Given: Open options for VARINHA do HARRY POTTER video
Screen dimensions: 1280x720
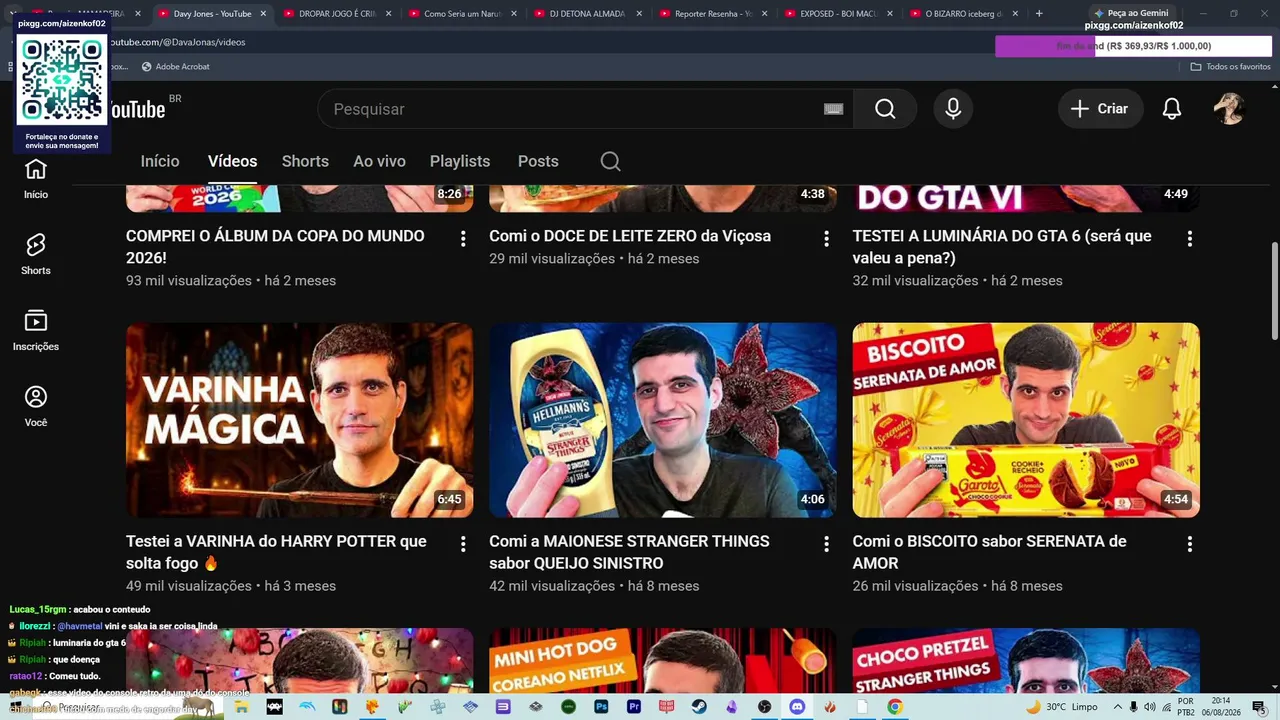Looking at the screenshot, I should click(x=463, y=543).
